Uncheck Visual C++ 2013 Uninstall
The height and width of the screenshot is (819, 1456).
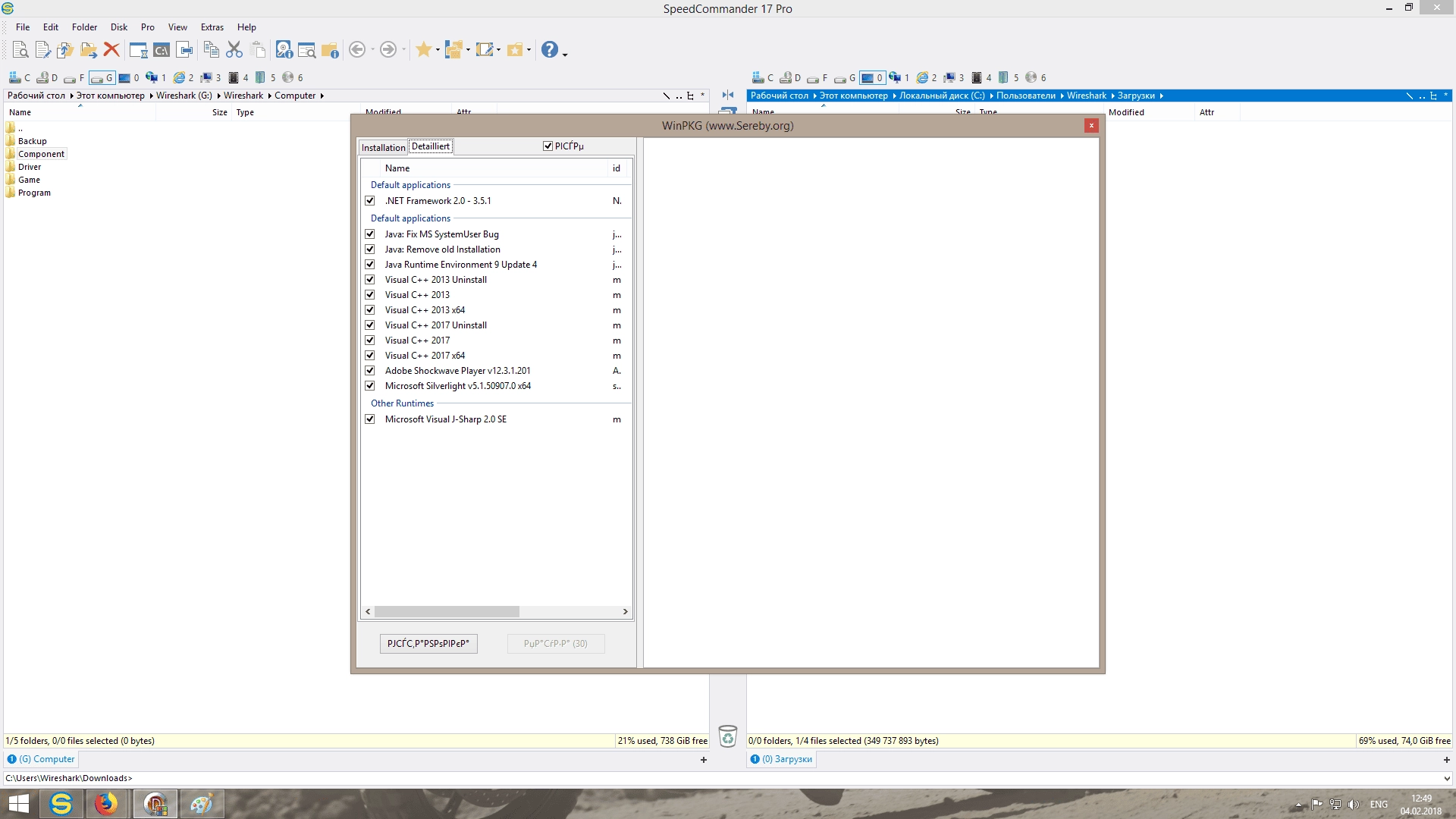tap(370, 280)
